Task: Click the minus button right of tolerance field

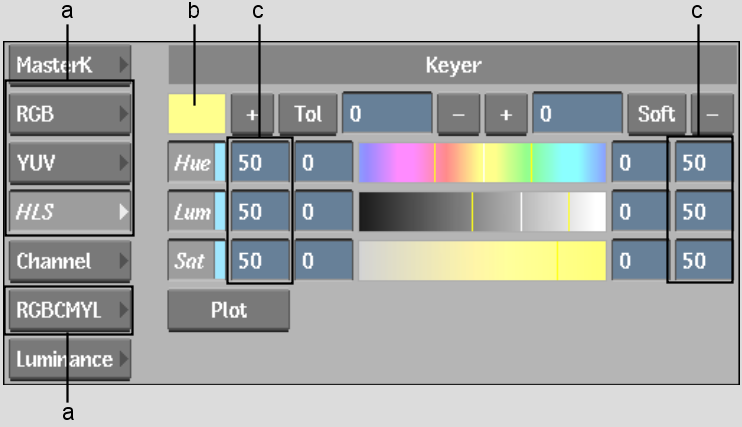Action: click(458, 114)
